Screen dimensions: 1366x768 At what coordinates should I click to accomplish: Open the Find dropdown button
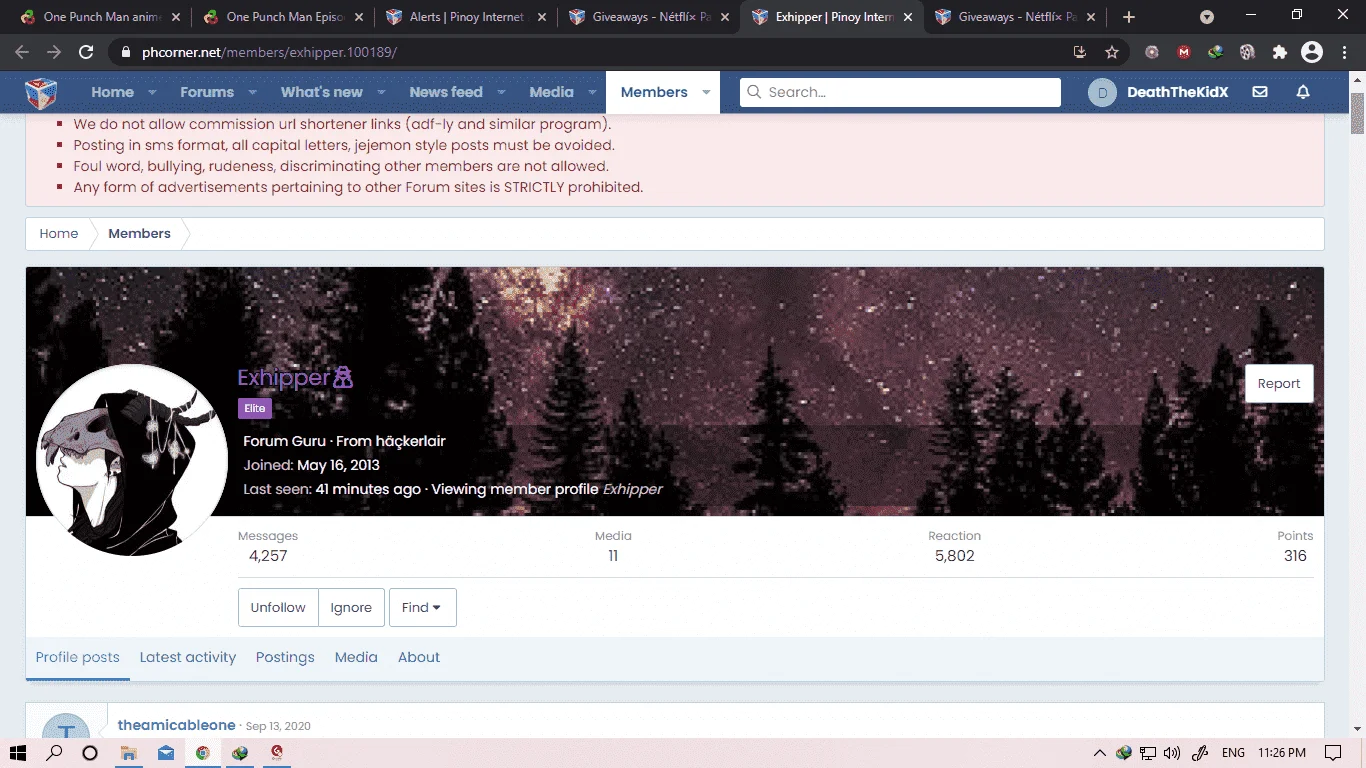422,607
